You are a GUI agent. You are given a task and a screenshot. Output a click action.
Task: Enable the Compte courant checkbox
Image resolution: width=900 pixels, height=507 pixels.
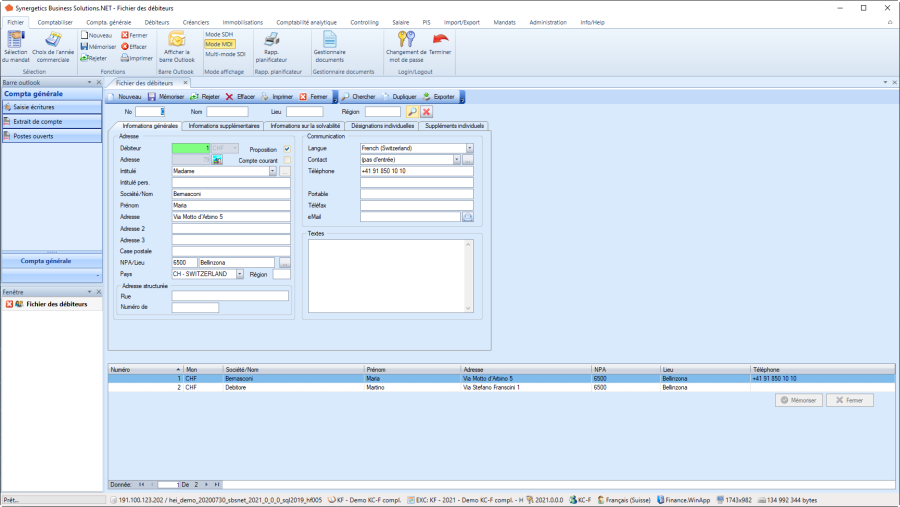click(x=287, y=160)
